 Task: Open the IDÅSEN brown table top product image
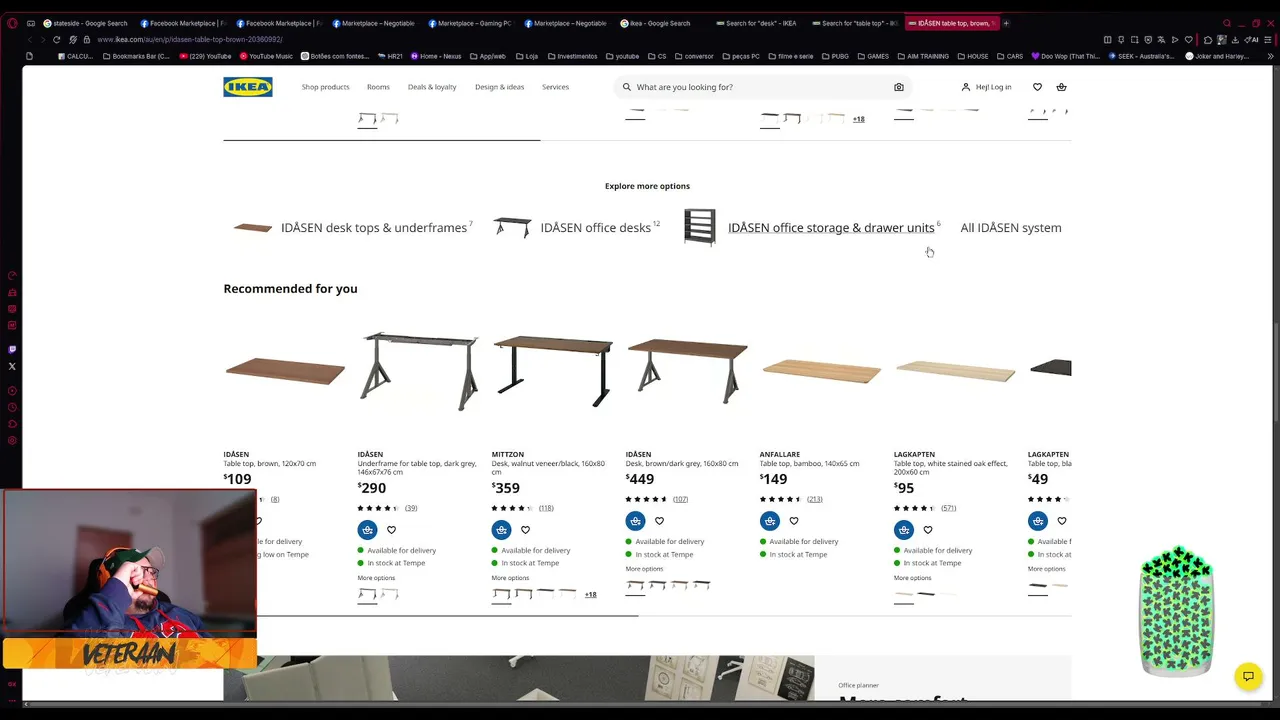pos(285,371)
